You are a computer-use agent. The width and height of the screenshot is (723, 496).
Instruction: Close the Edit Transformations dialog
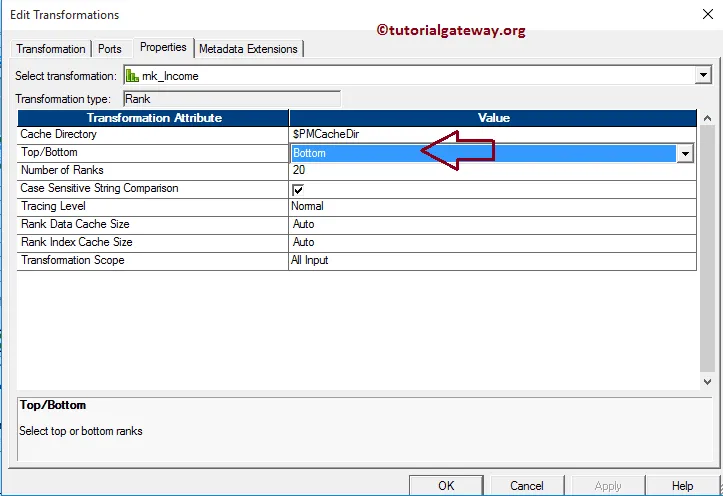click(708, 14)
